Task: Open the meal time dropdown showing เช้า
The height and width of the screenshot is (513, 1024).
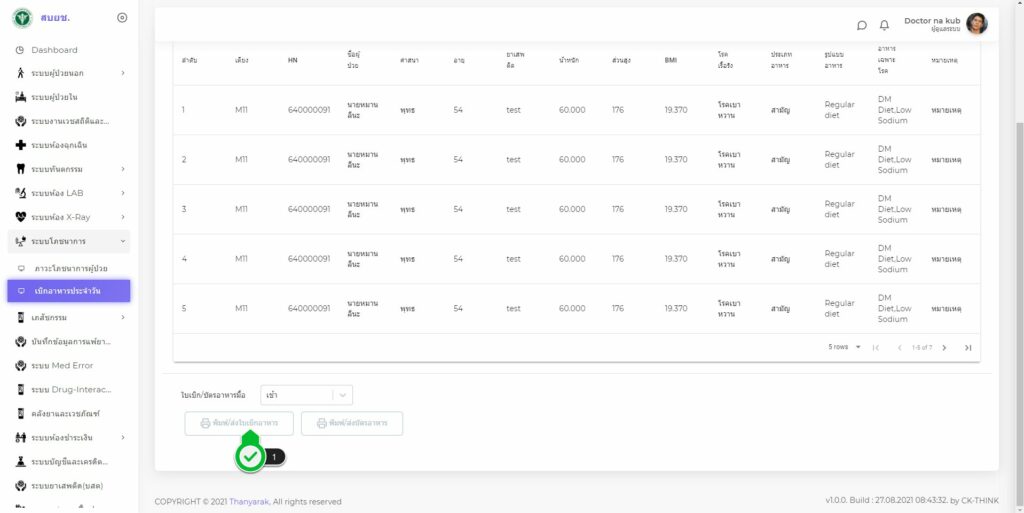Action: point(306,395)
